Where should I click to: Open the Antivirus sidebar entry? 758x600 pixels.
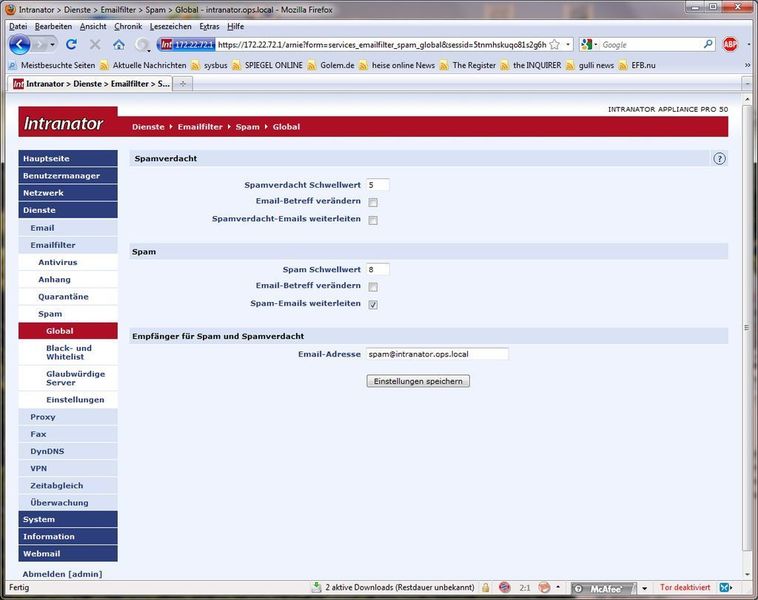click(x=68, y=262)
